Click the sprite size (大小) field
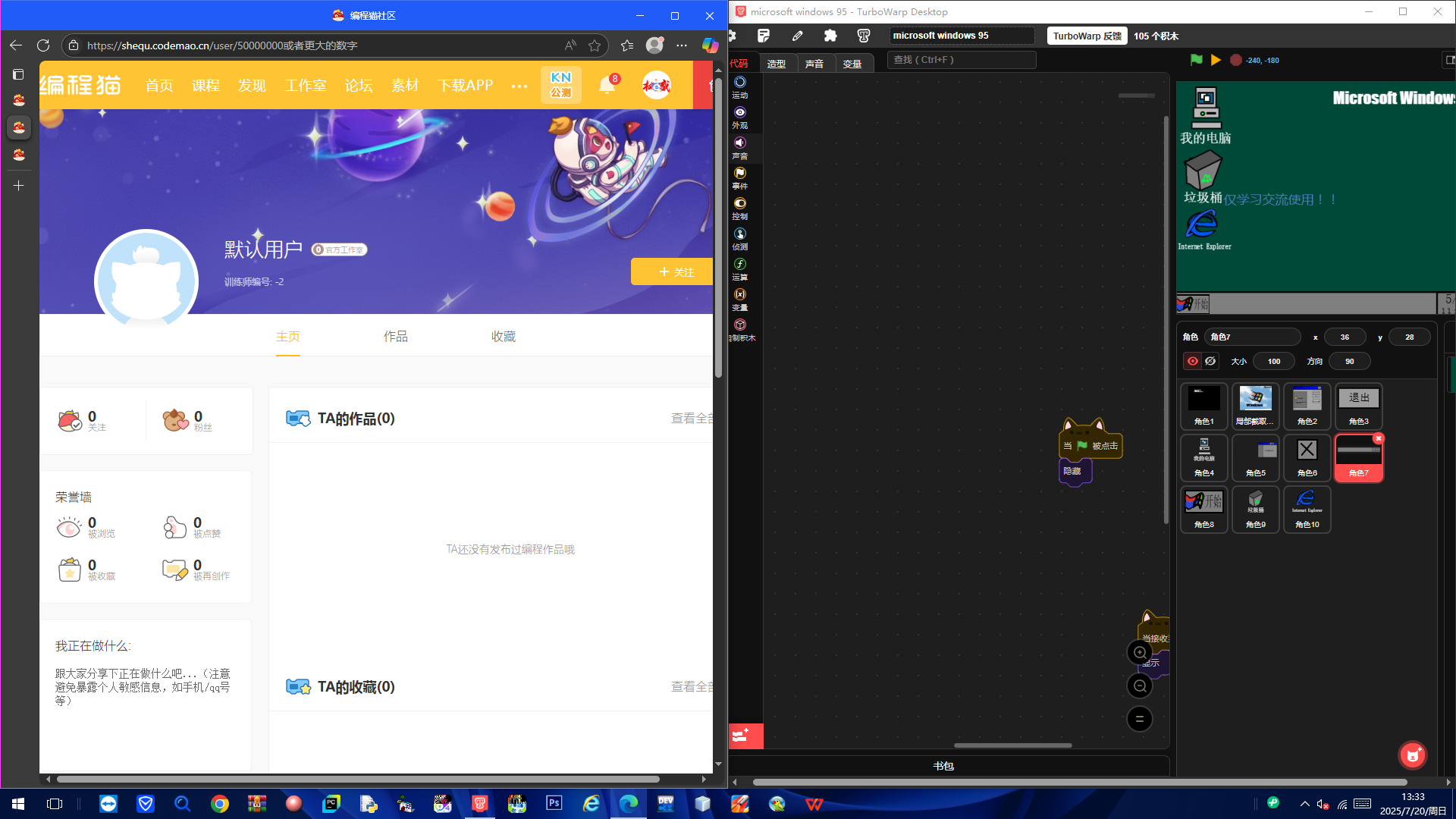 point(1274,361)
